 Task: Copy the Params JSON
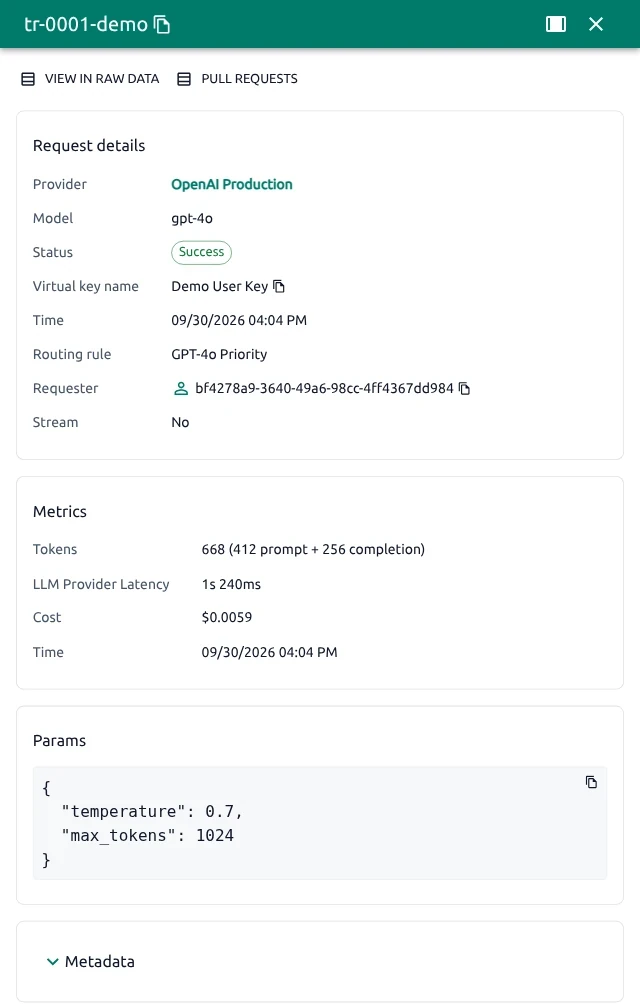(591, 782)
